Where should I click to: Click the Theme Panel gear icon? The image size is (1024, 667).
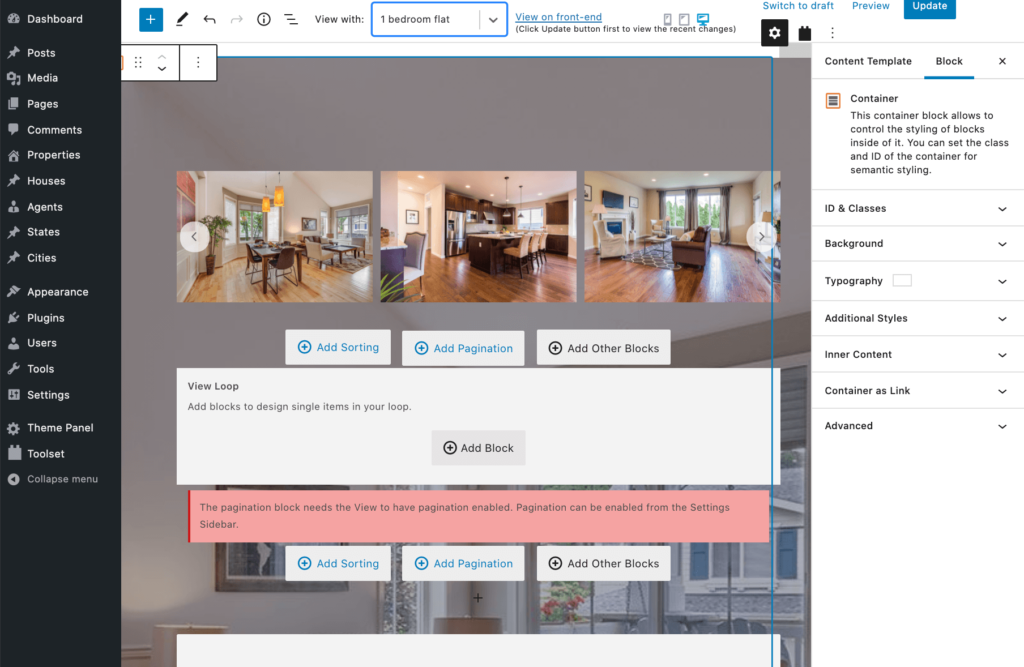point(14,428)
